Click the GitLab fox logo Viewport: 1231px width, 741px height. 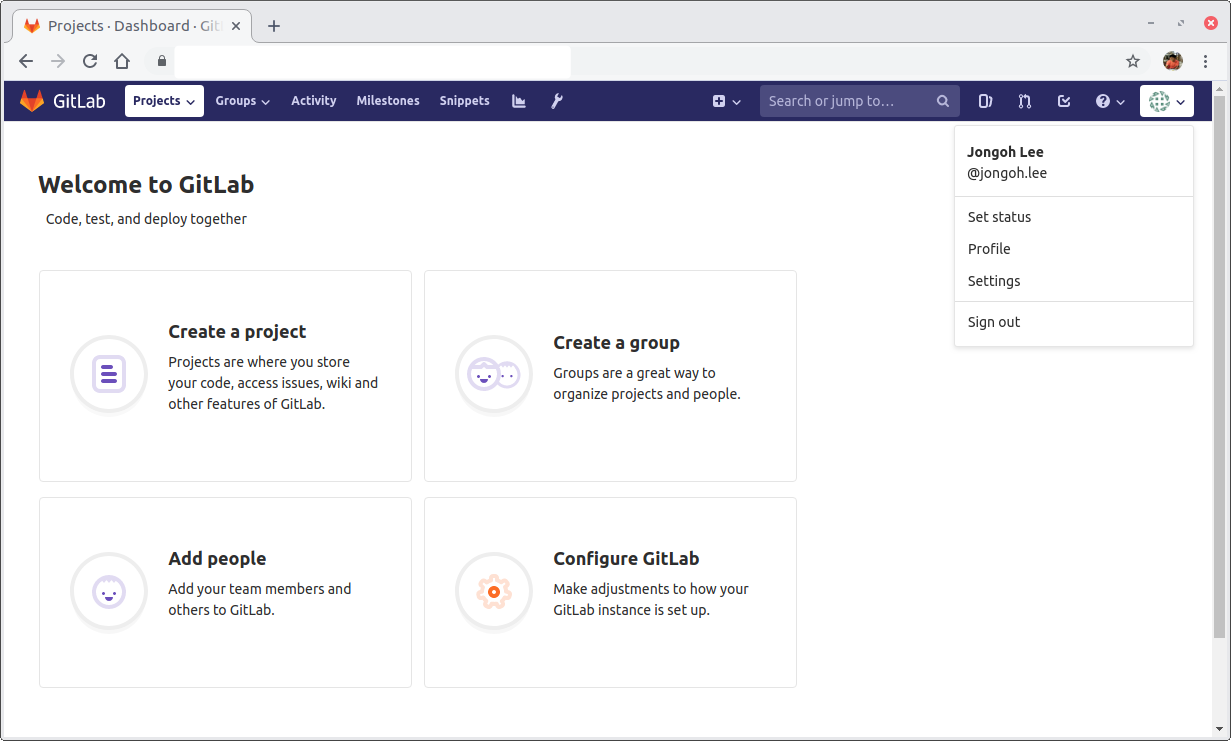[x=32, y=101]
